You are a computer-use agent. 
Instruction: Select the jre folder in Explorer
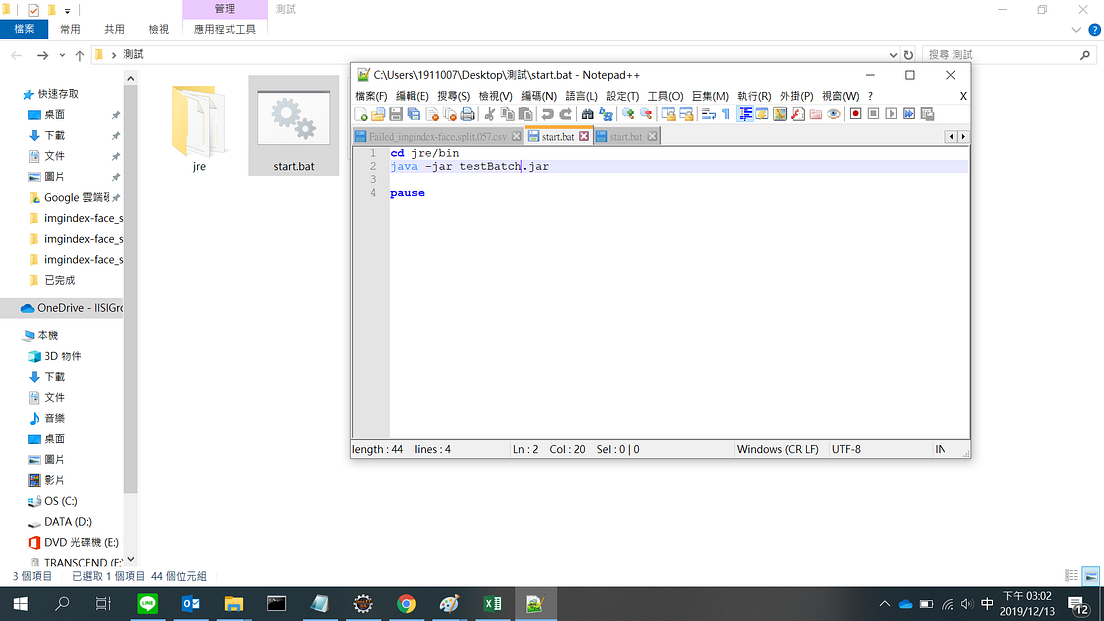coord(199,127)
